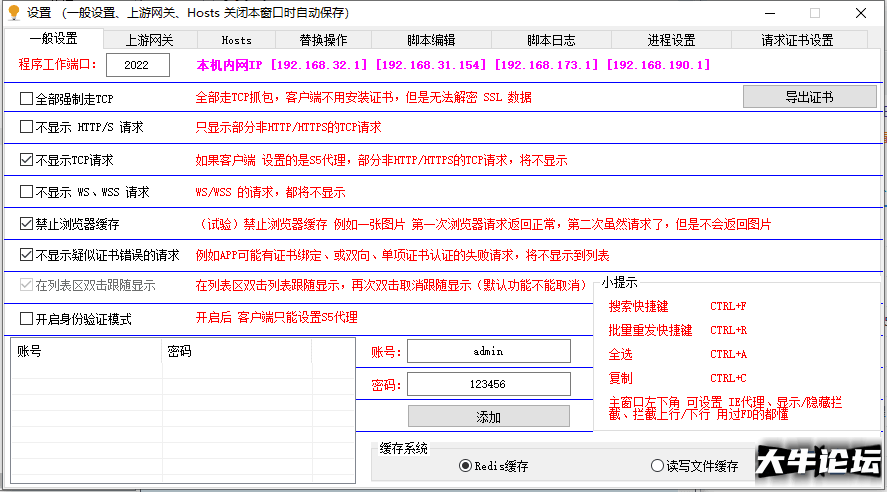
Task: Click the IP text 192.168.173.1
Action: coord(546,65)
